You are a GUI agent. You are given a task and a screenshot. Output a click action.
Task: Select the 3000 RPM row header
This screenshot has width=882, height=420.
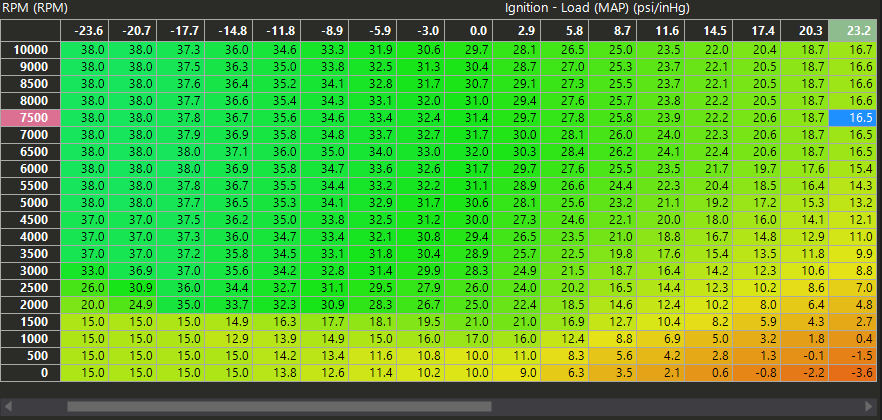(30, 271)
